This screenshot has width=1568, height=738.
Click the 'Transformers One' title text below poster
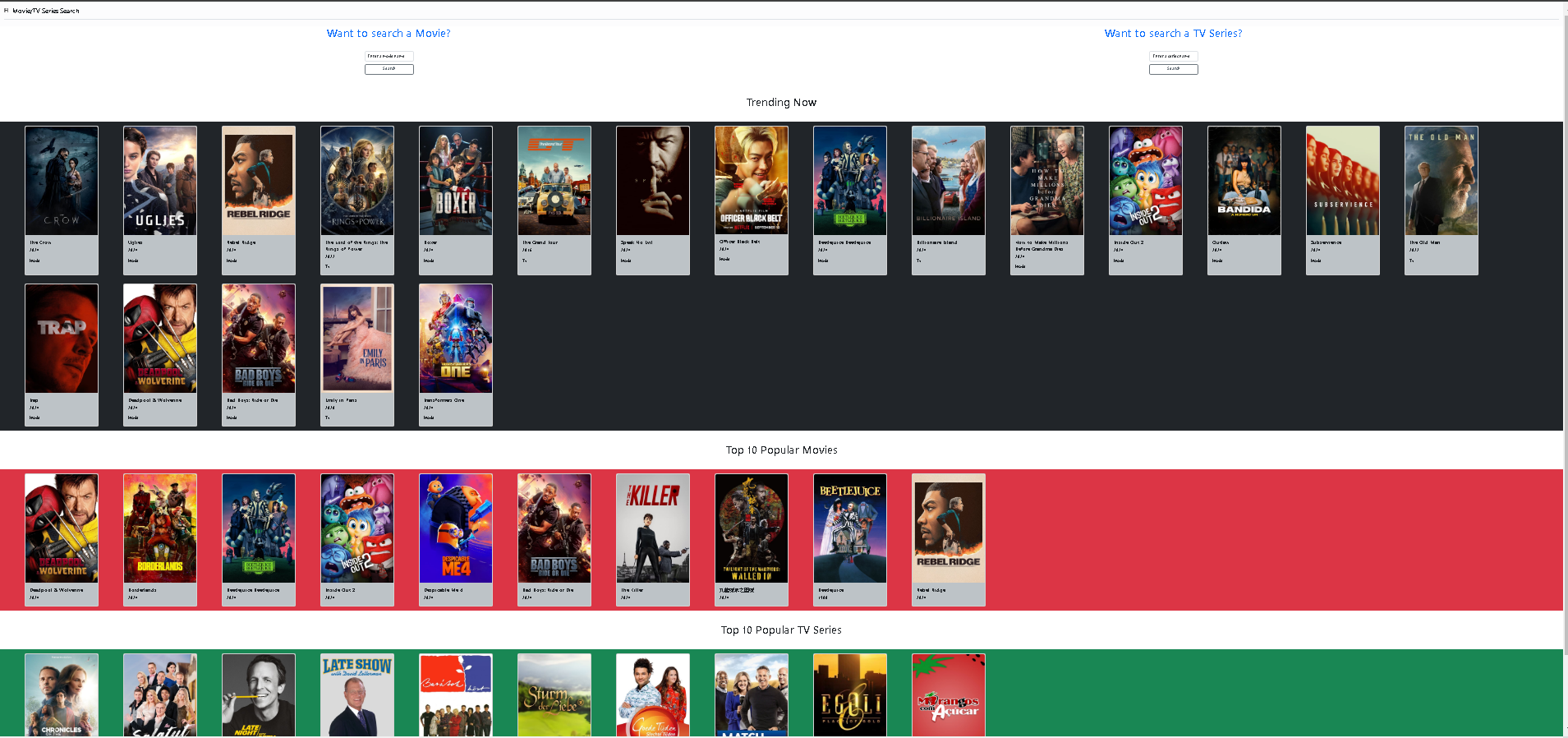(444, 400)
